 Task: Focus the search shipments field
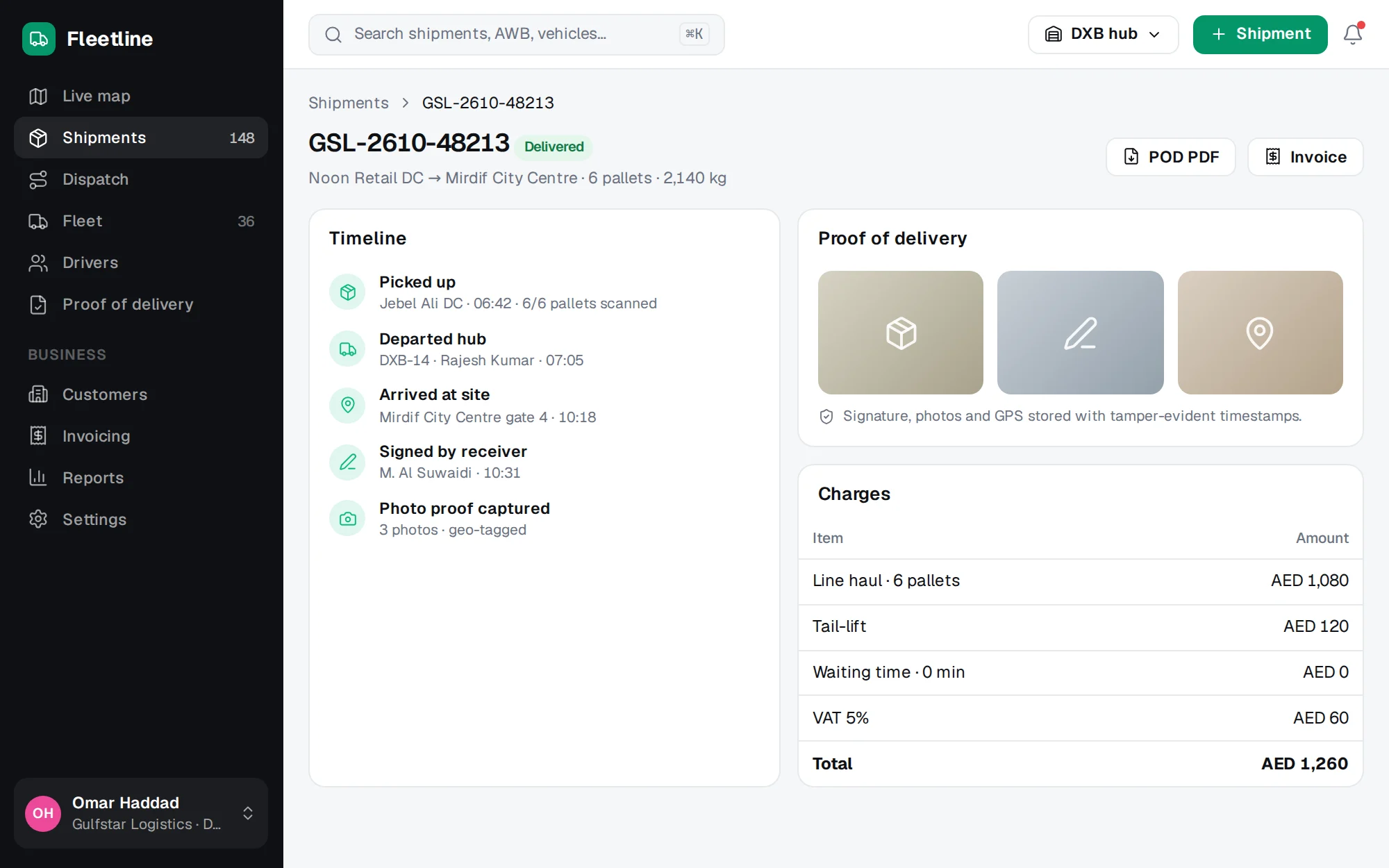[x=516, y=35]
